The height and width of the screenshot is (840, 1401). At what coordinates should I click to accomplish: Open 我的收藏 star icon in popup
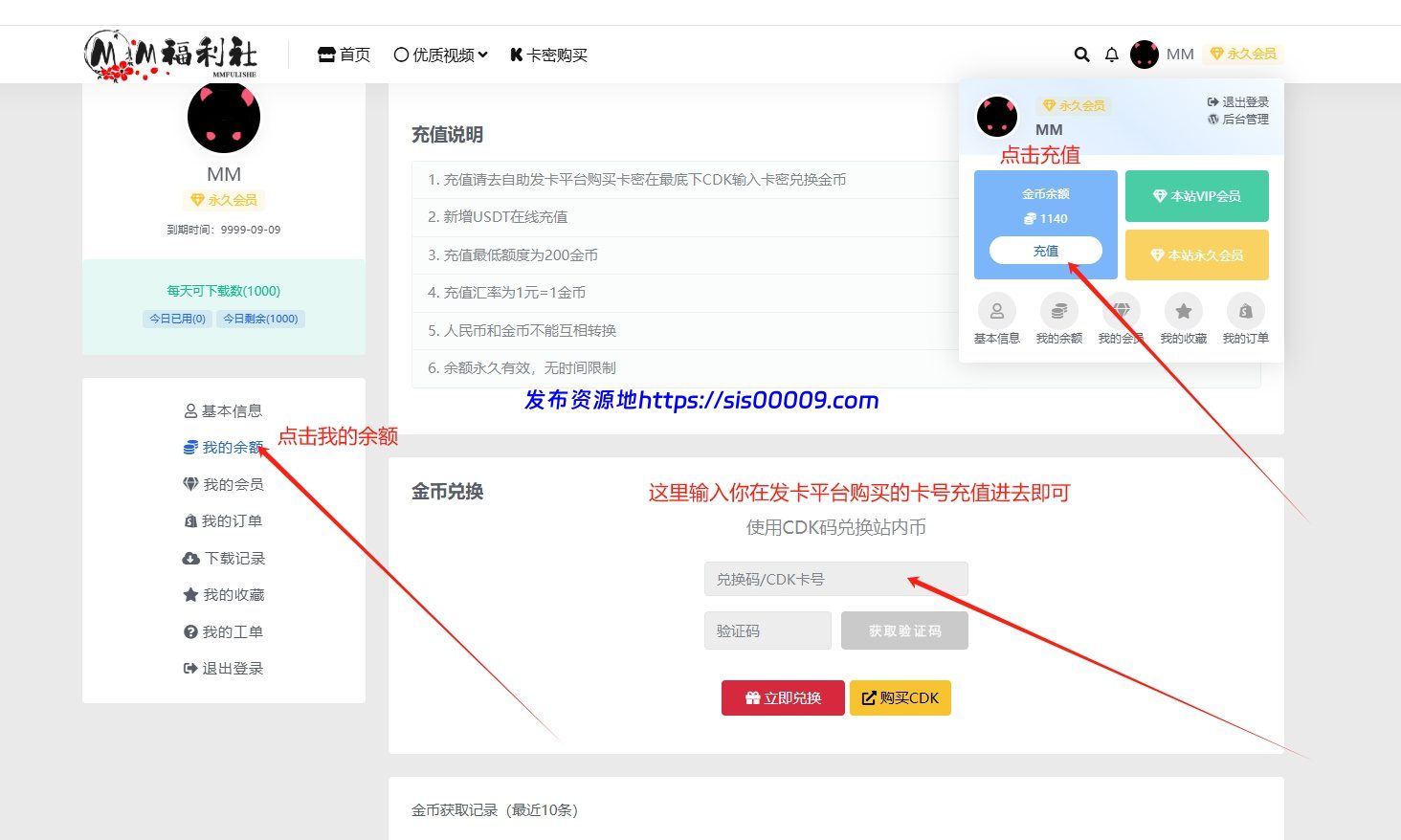click(1183, 312)
